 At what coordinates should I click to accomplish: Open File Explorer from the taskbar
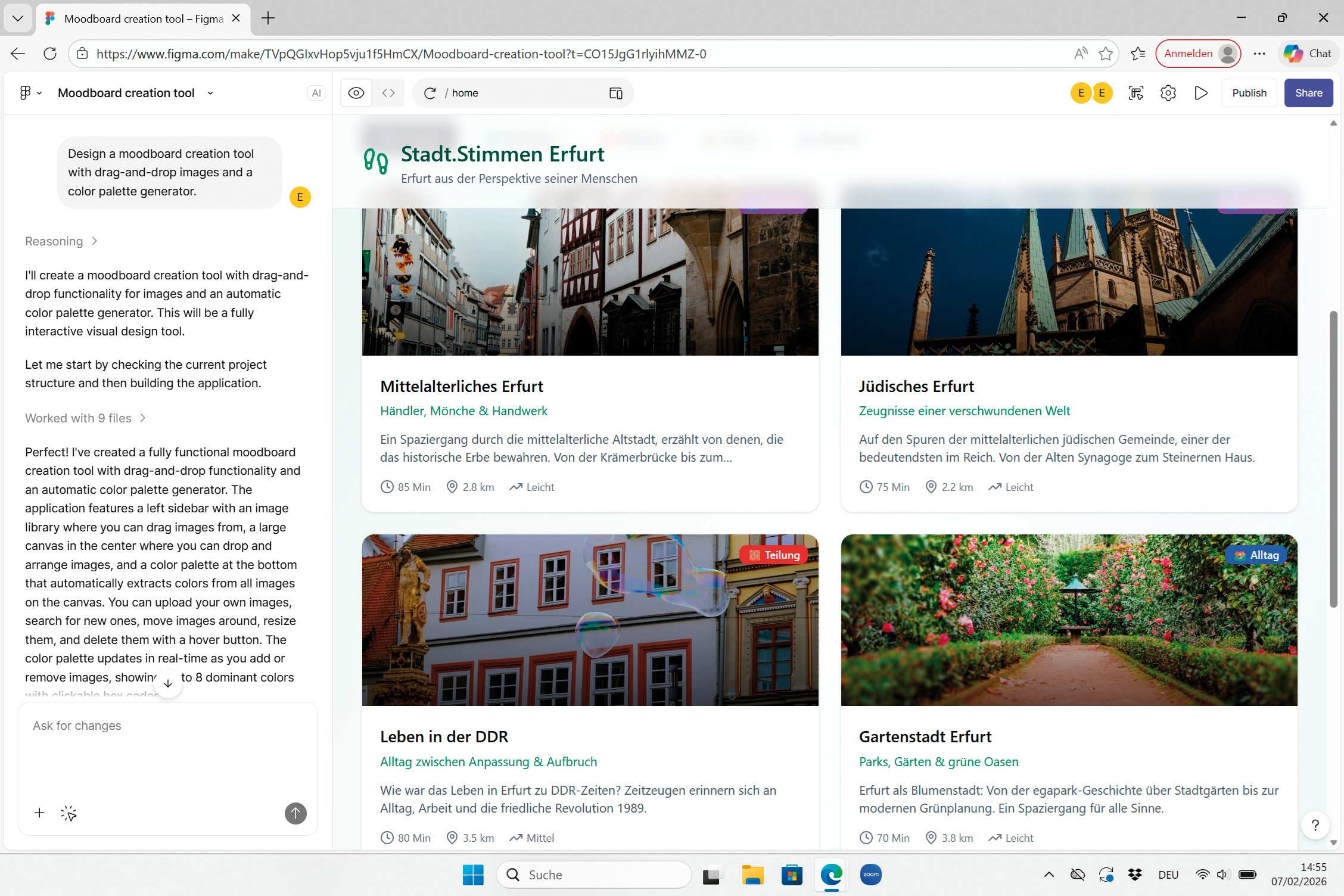pos(752,875)
